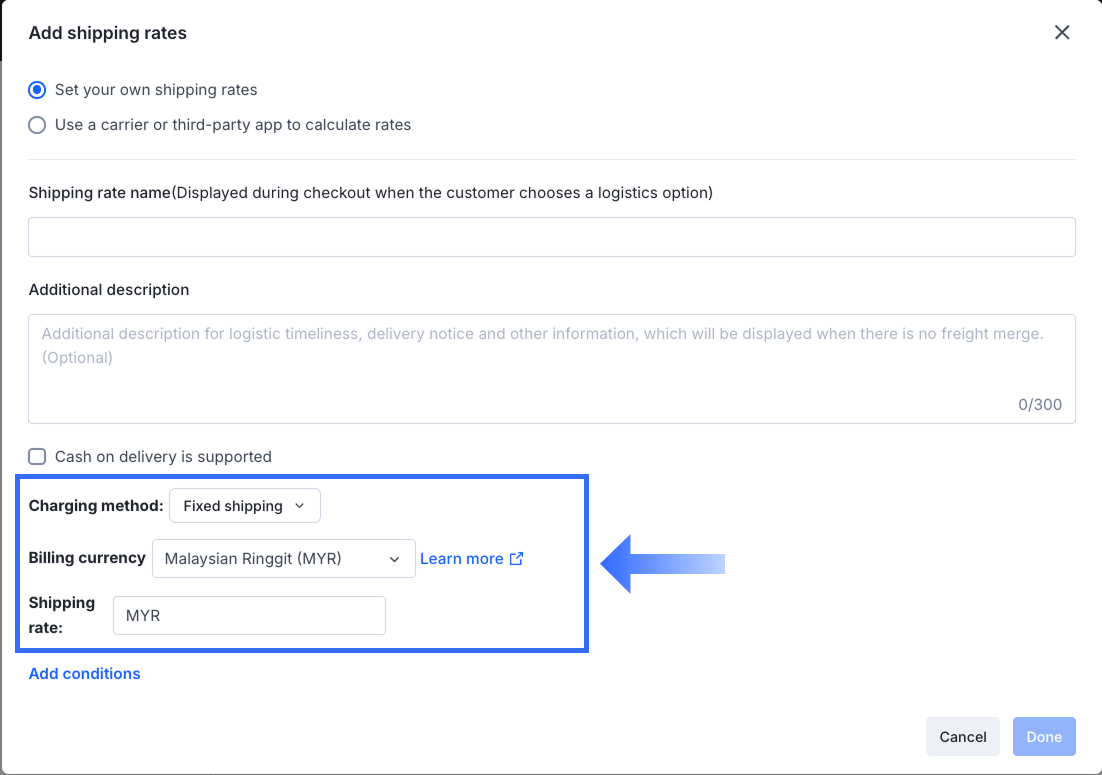Choose the carrier or third-party app radio button
Viewport: 1102px width, 775px height.
point(37,125)
